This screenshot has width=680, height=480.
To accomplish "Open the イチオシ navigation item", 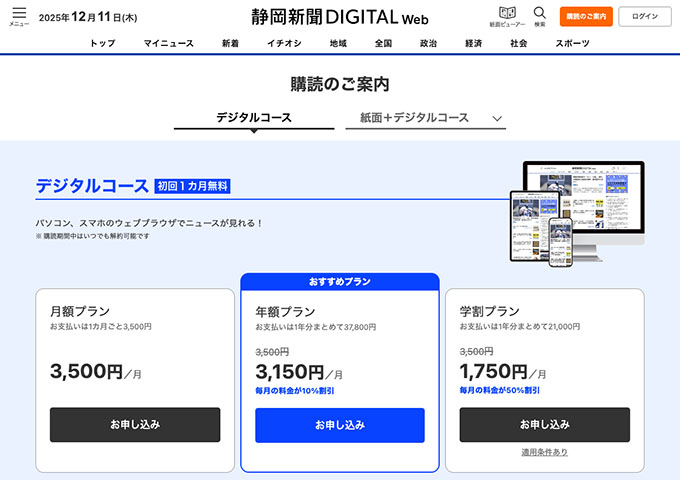I will [284, 43].
